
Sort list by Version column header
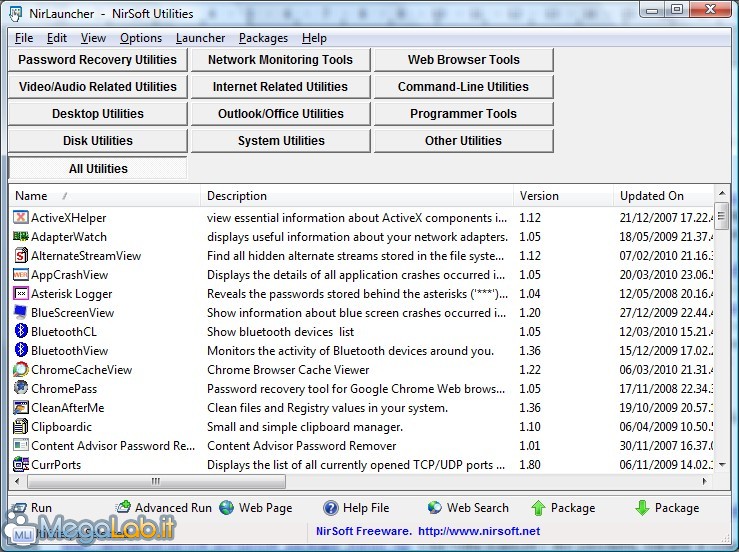pos(564,196)
